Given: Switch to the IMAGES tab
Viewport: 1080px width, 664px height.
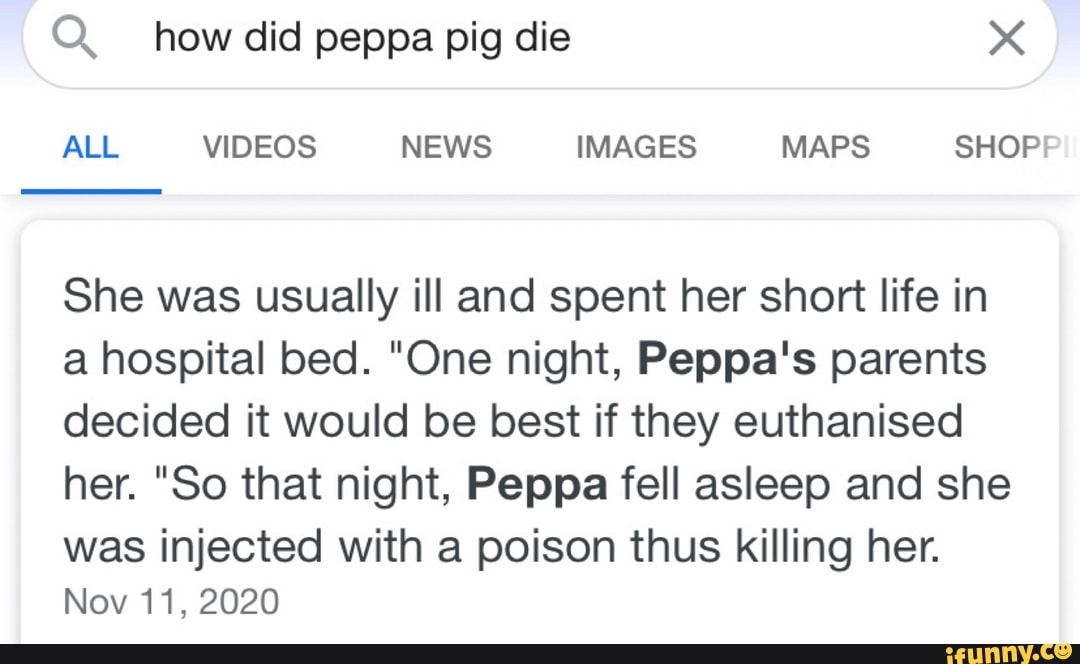Looking at the screenshot, I should 636,147.
